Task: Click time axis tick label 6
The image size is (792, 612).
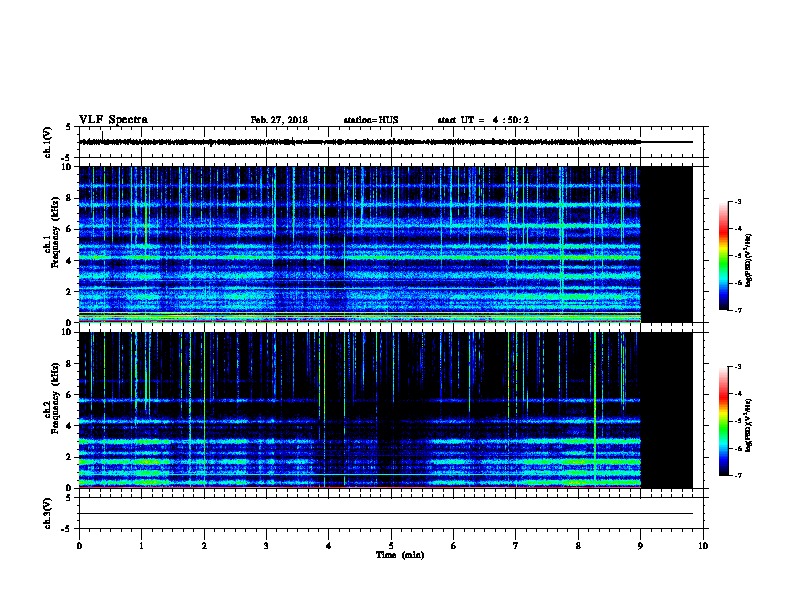Action: pos(453,546)
